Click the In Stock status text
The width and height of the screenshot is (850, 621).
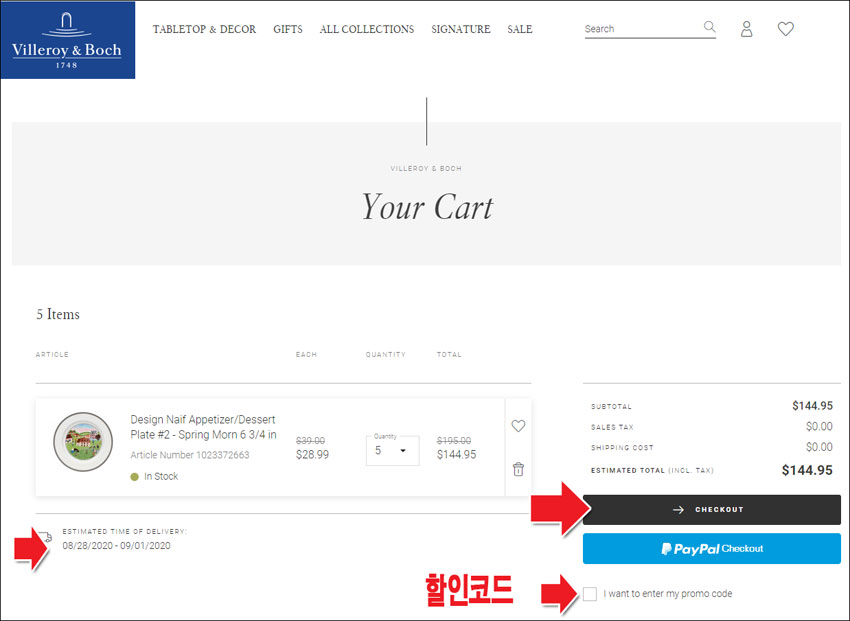click(161, 476)
